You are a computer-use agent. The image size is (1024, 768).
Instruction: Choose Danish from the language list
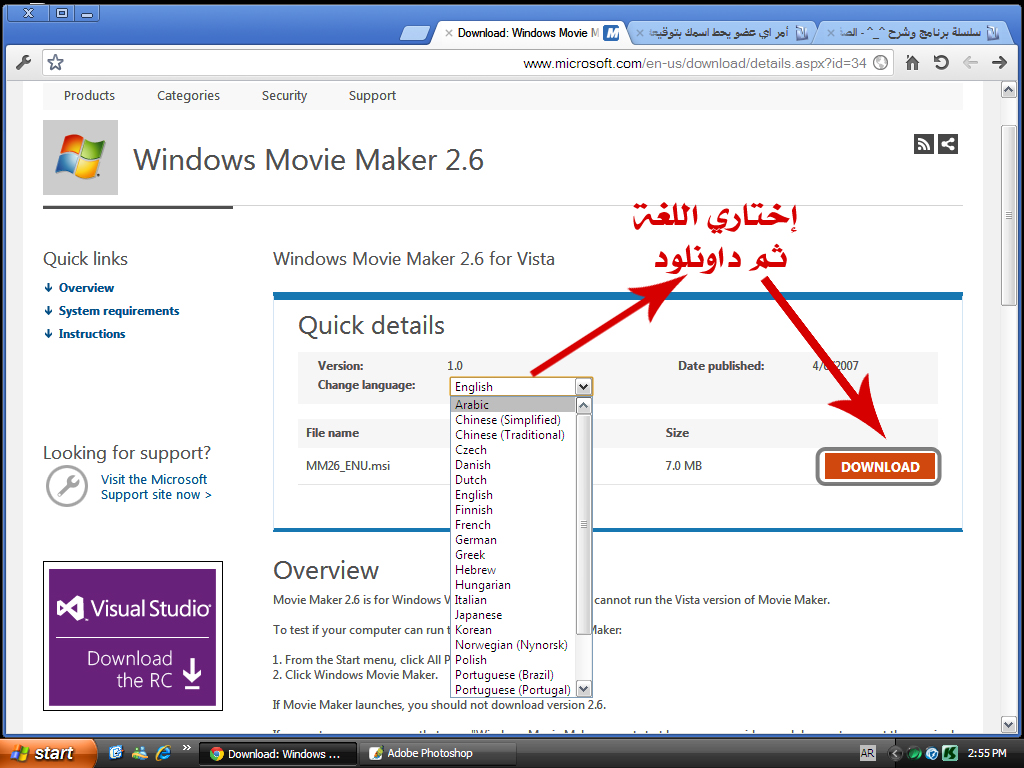[513, 465]
